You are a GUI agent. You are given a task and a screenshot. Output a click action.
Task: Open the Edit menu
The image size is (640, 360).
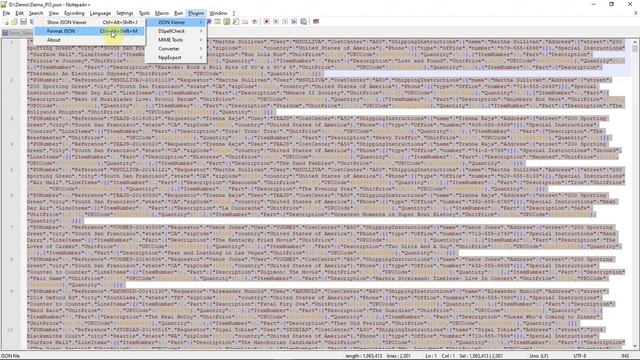point(19,13)
